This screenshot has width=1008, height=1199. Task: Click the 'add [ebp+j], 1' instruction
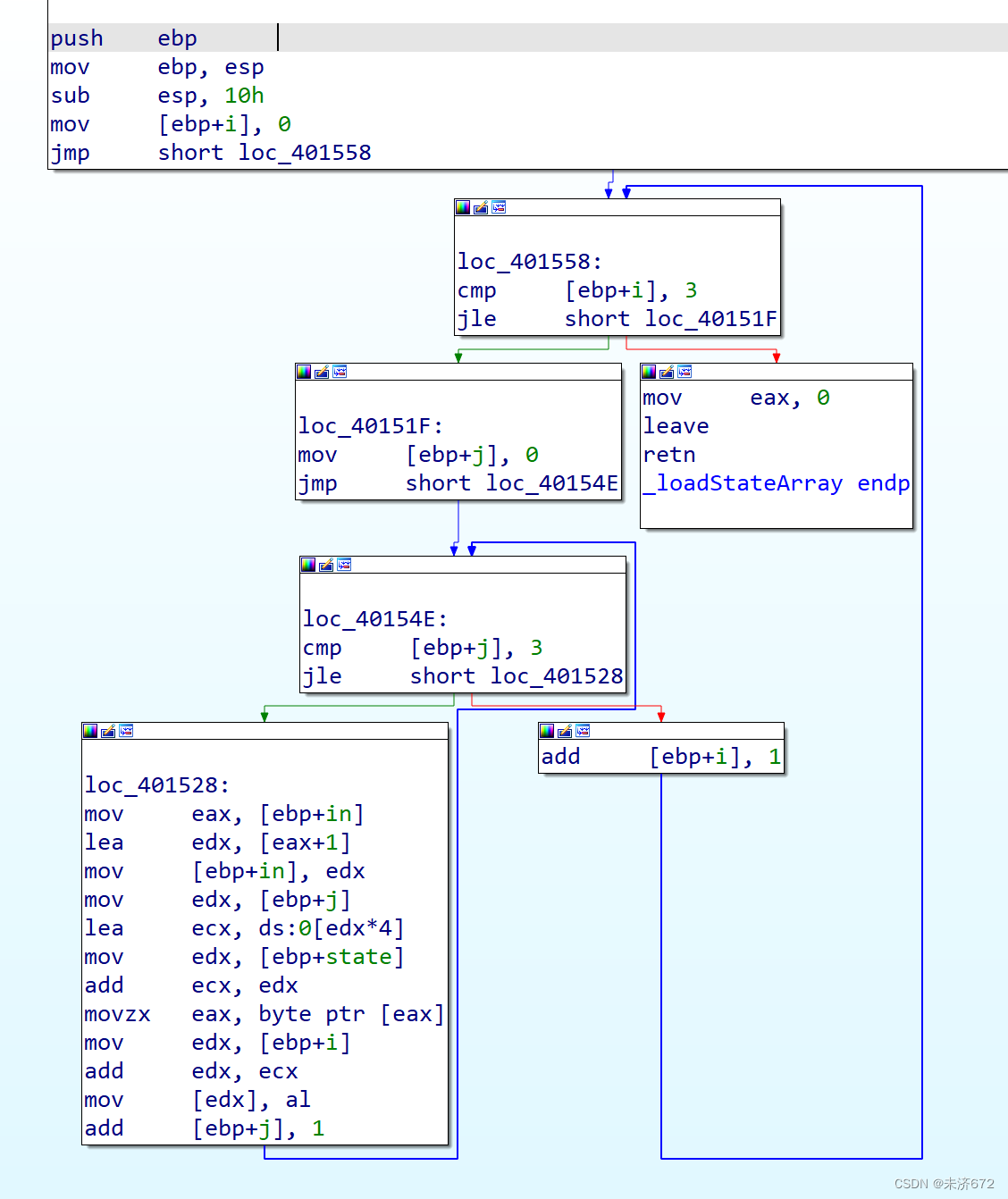205,1128
